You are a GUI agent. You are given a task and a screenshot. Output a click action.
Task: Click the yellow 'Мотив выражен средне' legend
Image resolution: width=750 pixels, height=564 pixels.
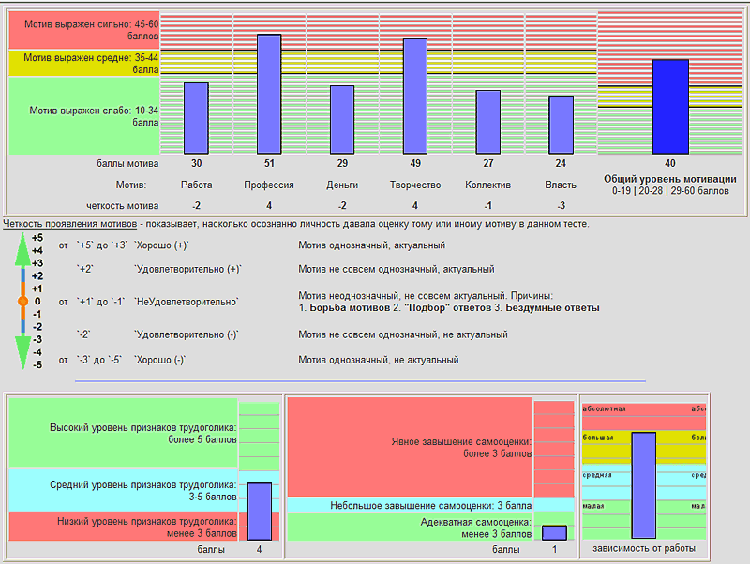pyautogui.click(x=84, y=64)
